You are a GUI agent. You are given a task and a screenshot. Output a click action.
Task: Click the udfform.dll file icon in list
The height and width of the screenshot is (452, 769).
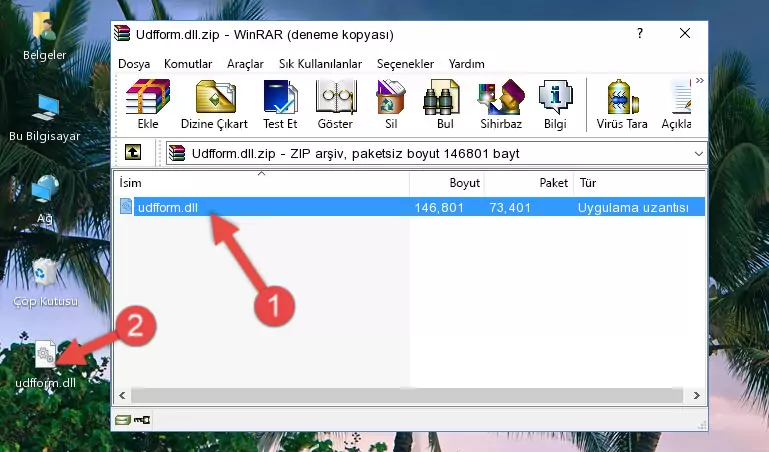[x=126, y=206]
